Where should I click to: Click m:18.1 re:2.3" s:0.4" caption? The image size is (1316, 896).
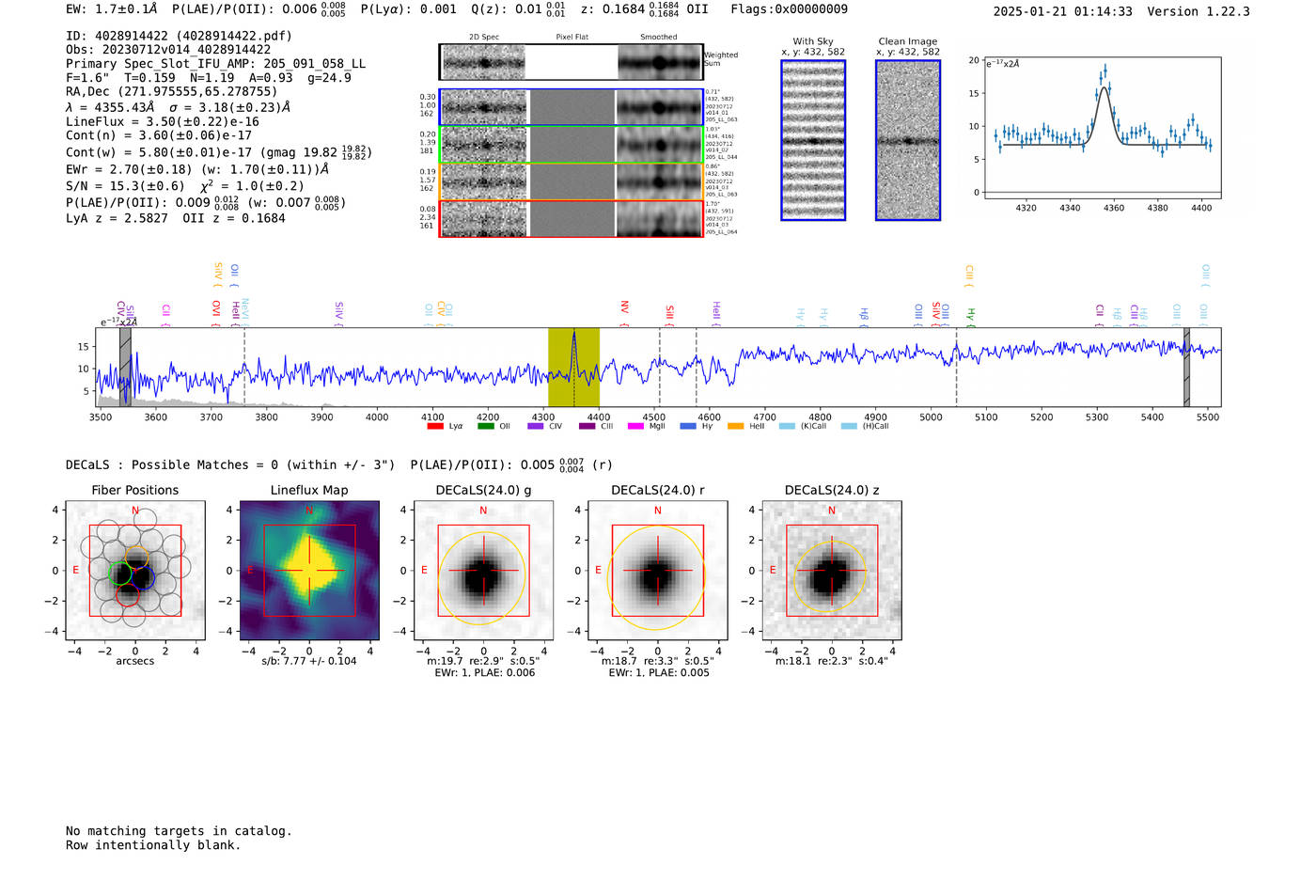pos(832,661)
